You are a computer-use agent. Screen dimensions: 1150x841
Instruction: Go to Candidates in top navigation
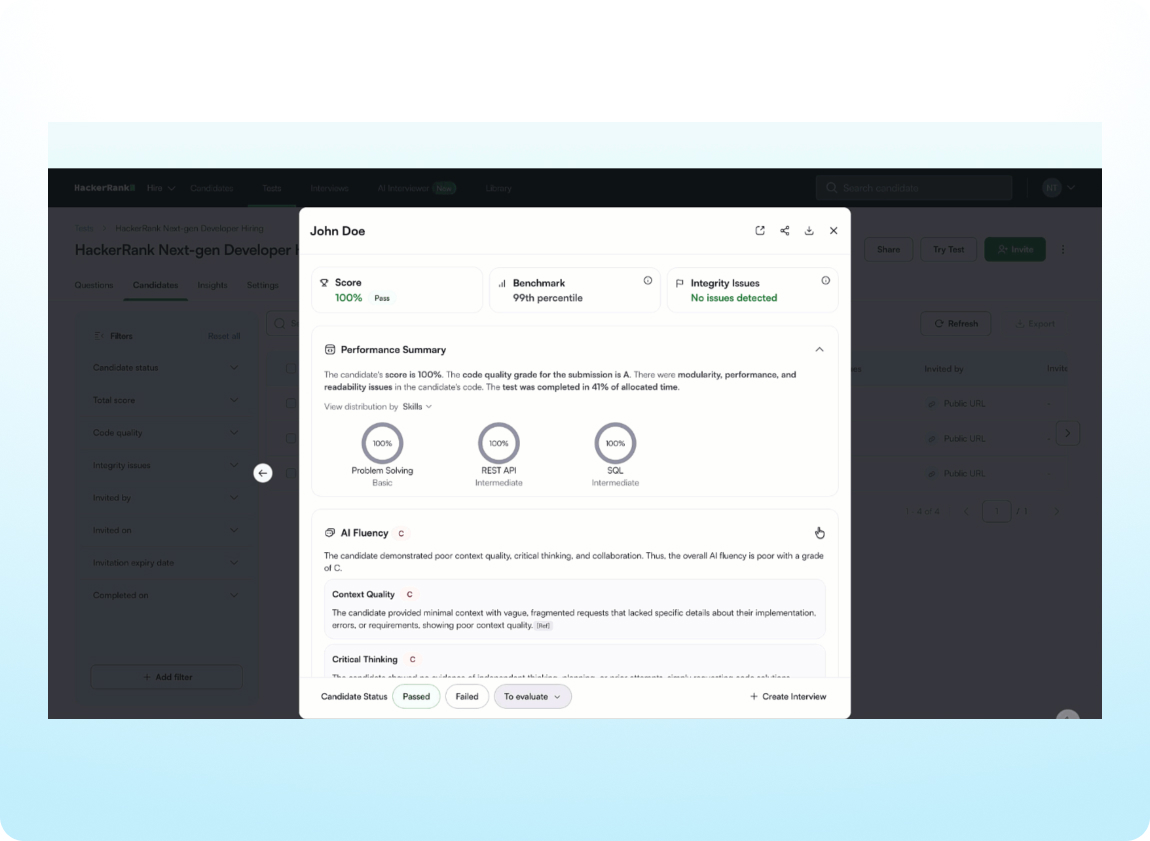pos(211,188)
